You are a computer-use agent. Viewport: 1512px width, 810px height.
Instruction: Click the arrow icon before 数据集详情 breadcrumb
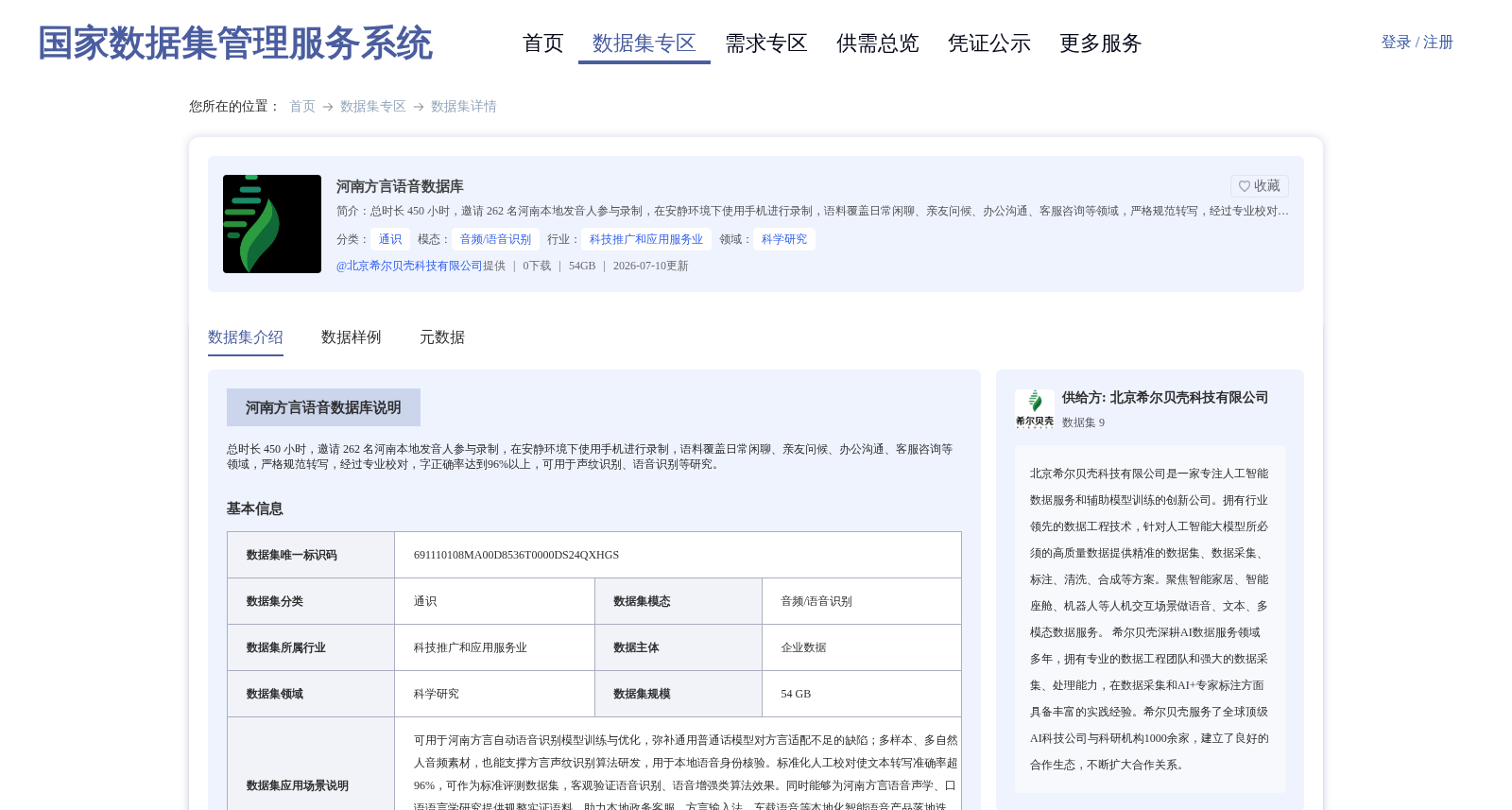click(419, 107)
